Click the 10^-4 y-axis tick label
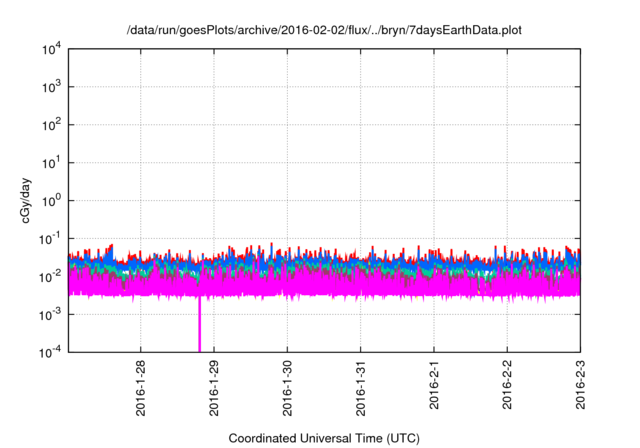640x448 pixels. point(50,352)
